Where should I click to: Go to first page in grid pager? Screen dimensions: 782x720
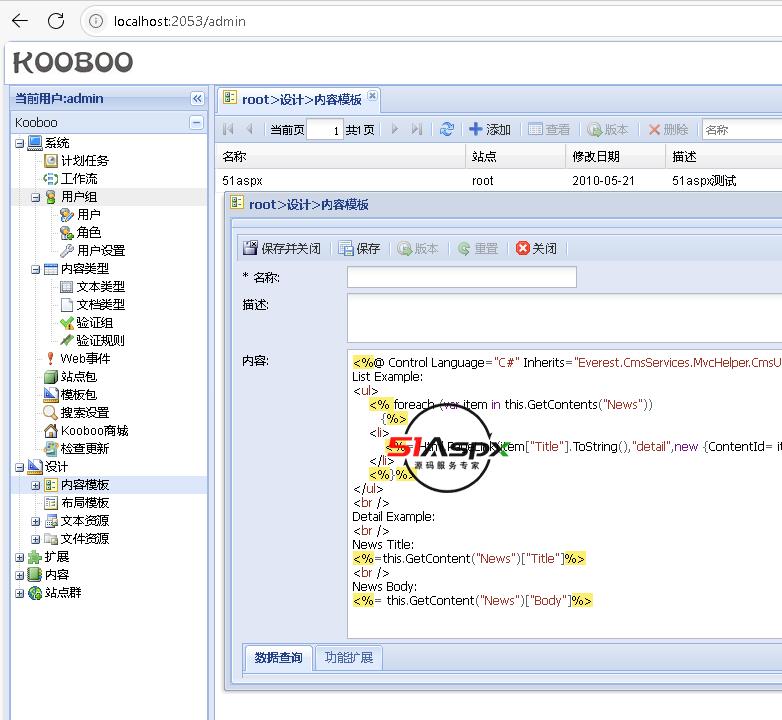228,129
